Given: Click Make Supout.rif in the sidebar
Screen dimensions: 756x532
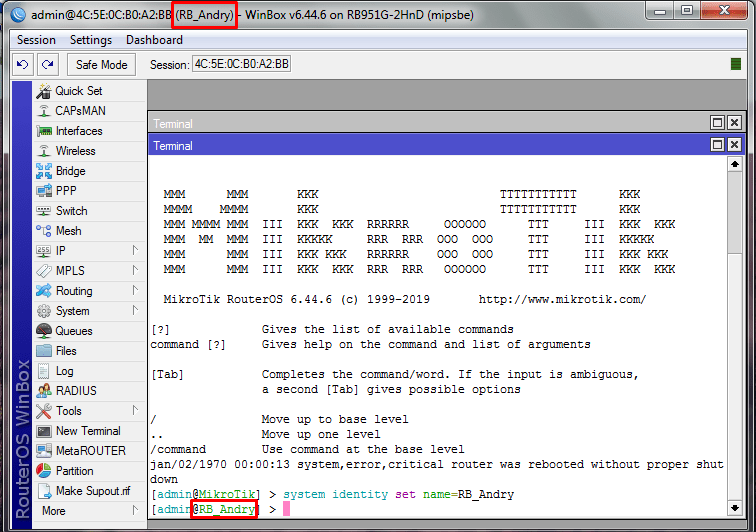Looking at the screenshot, I should coord(93,491).
